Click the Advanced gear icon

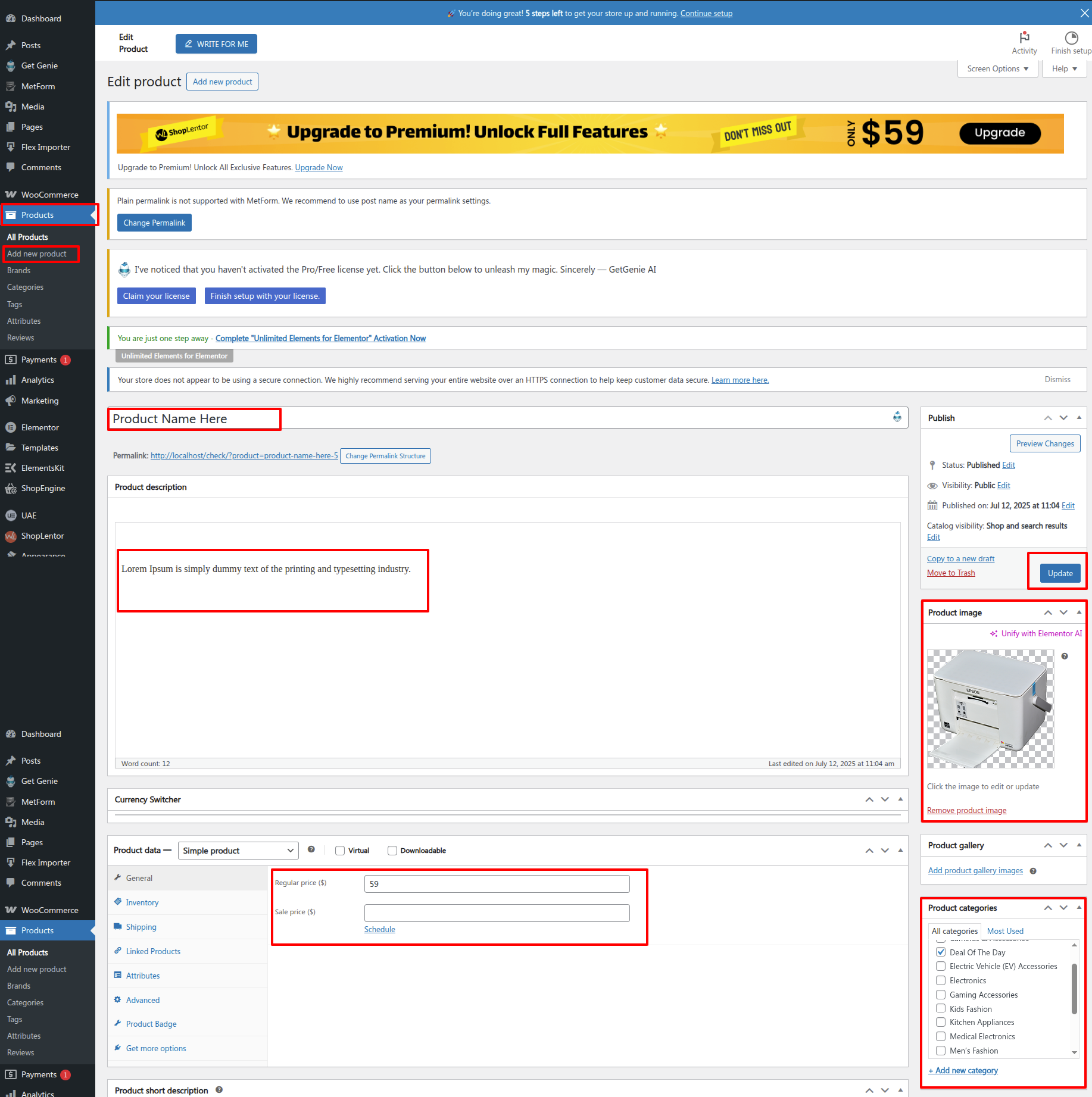pyautogui.click(x=118, y=999)
